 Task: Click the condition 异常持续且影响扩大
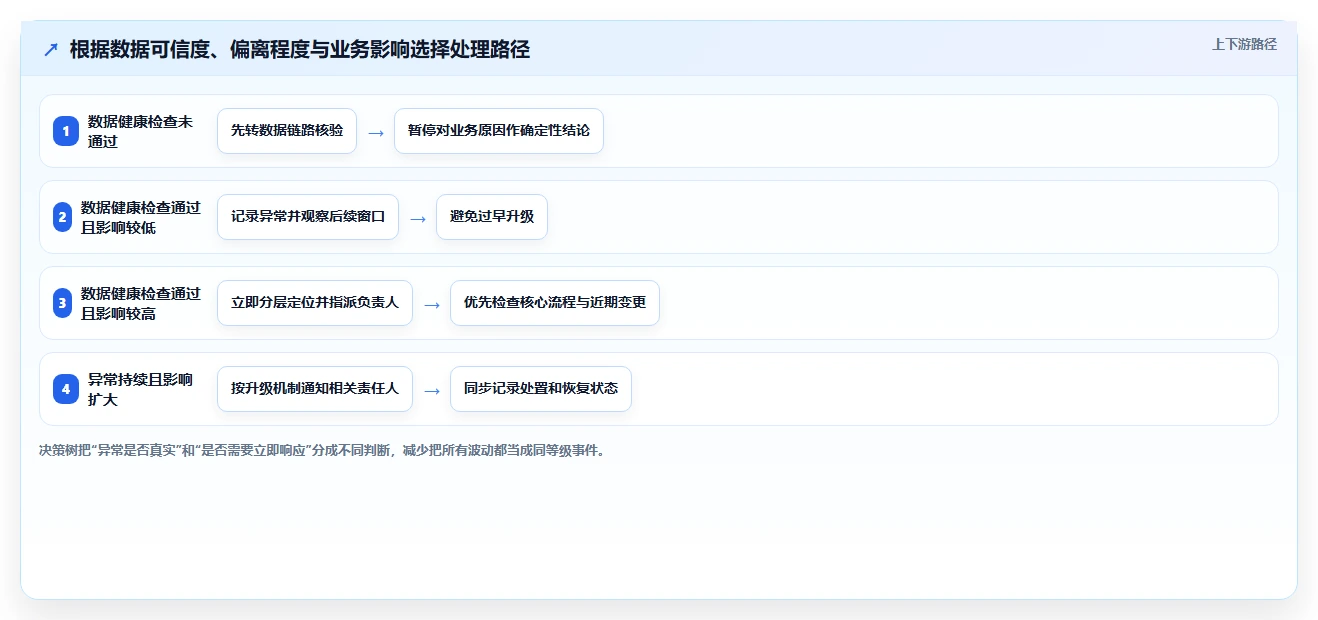[x=141, y=389]
